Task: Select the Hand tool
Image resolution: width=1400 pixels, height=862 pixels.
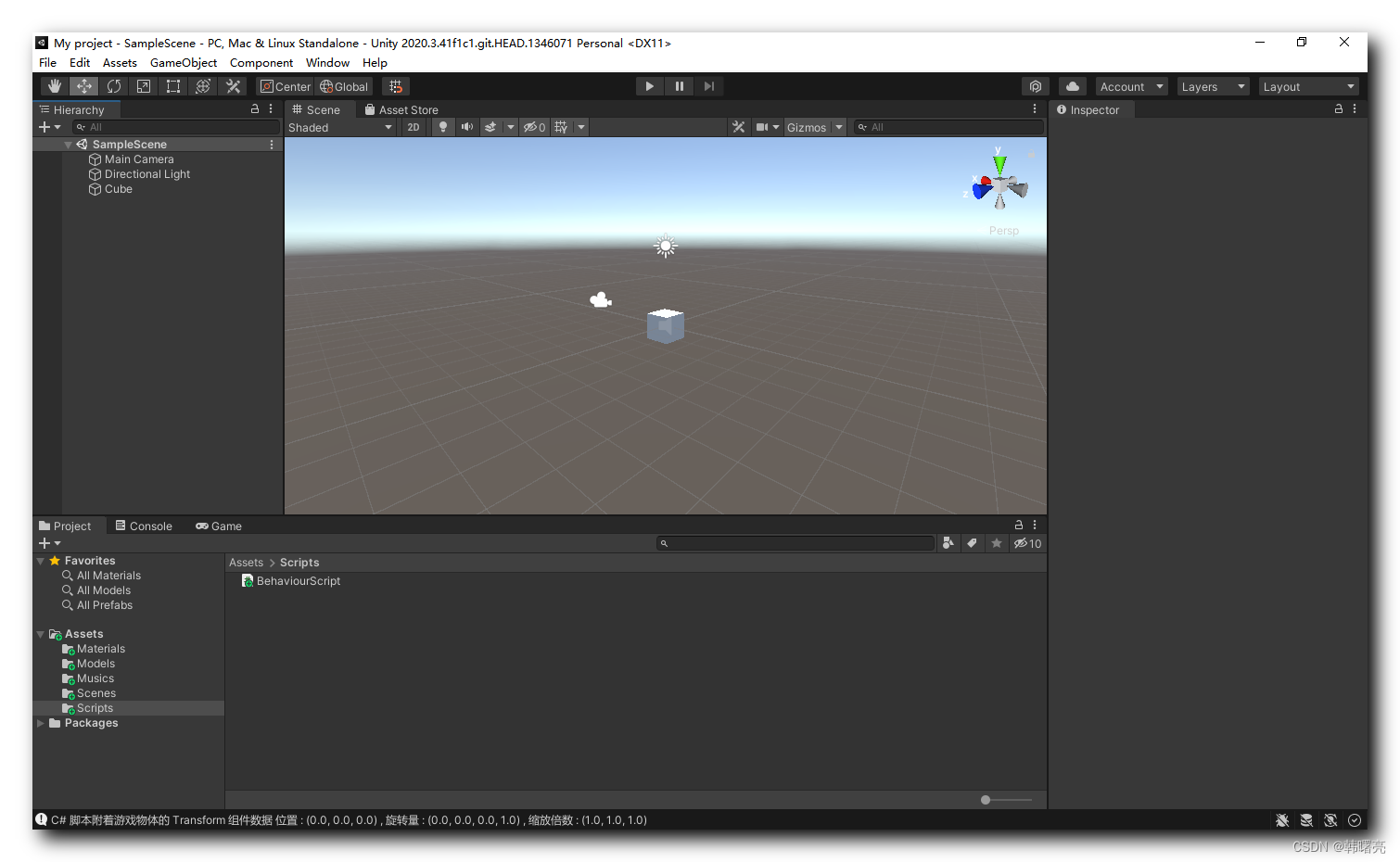Action: coord(55,86)
